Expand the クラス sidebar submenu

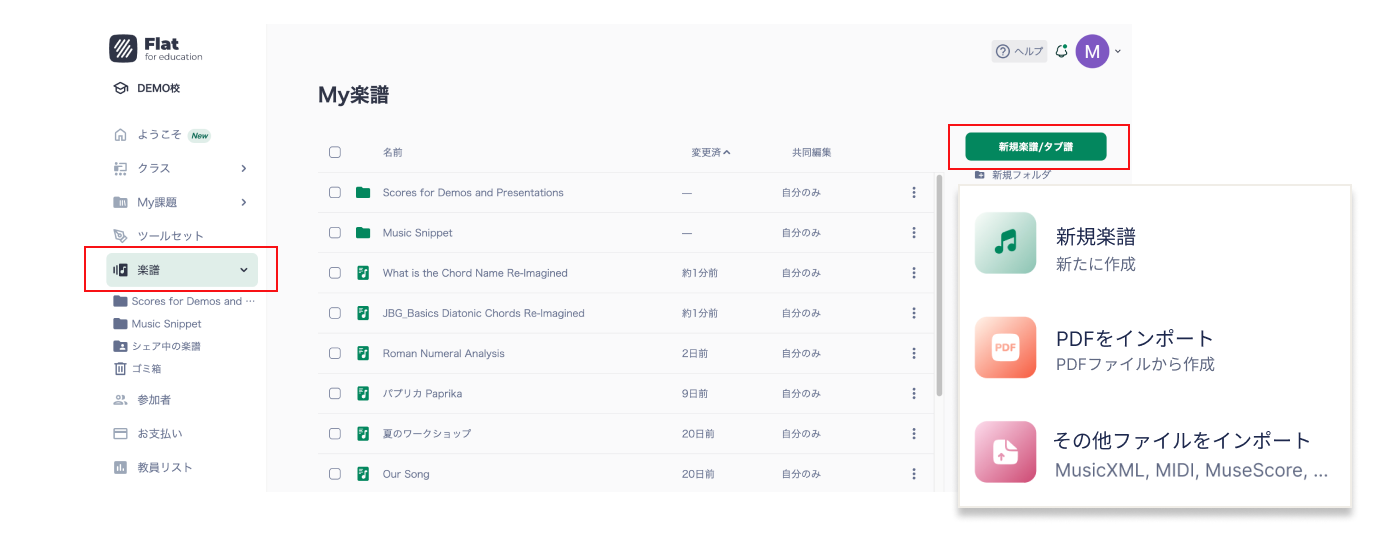(x=243, y=168)
